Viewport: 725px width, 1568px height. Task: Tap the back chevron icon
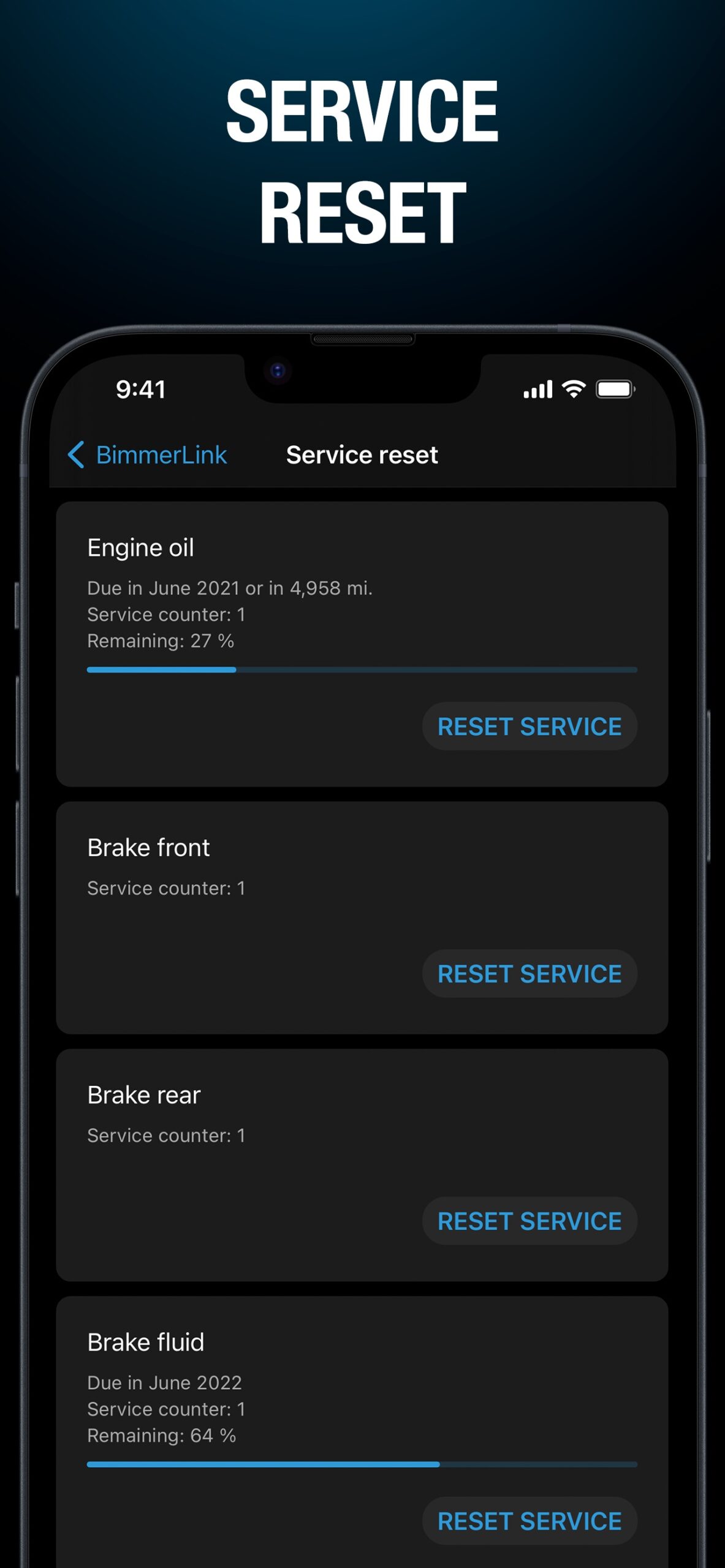coord(76,455)
